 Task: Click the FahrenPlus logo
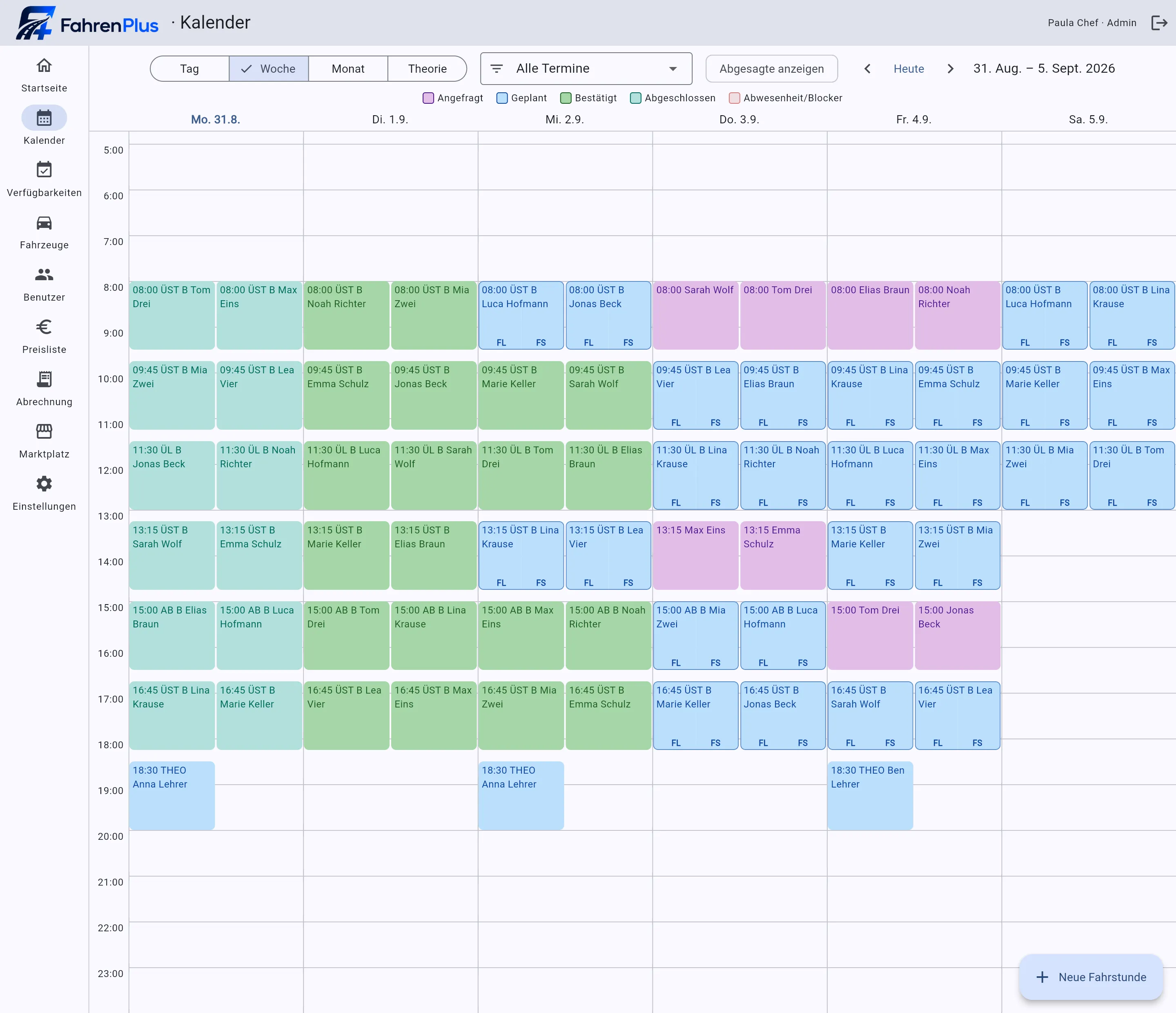87,23
